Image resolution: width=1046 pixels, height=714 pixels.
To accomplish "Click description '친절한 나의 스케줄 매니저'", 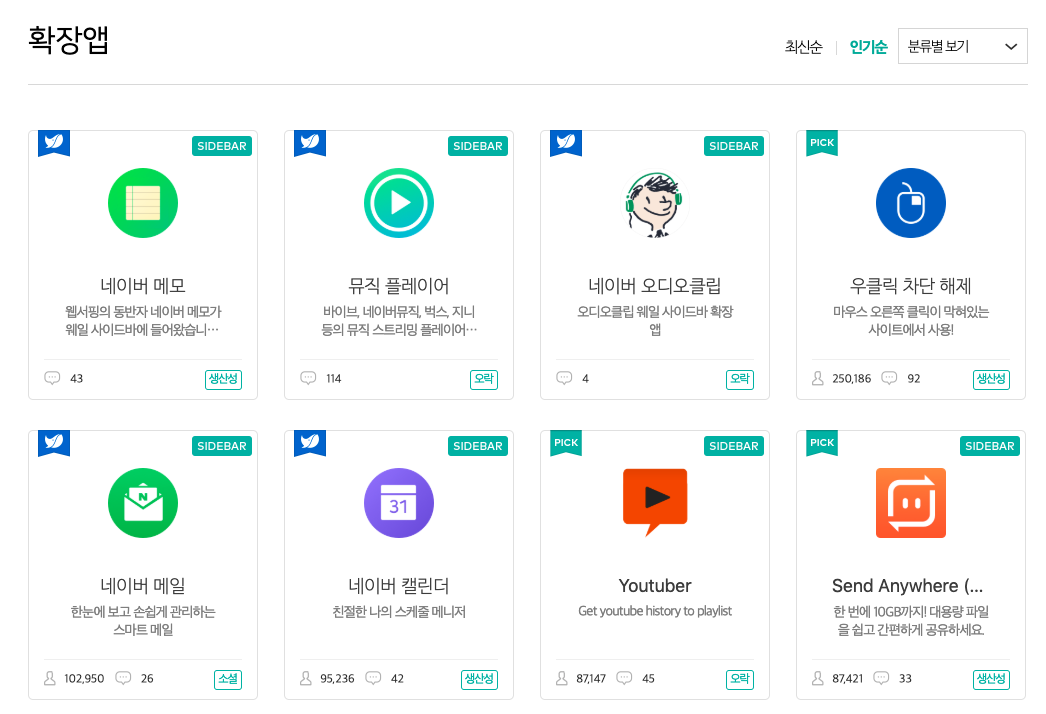I will [x=399, y=612].
